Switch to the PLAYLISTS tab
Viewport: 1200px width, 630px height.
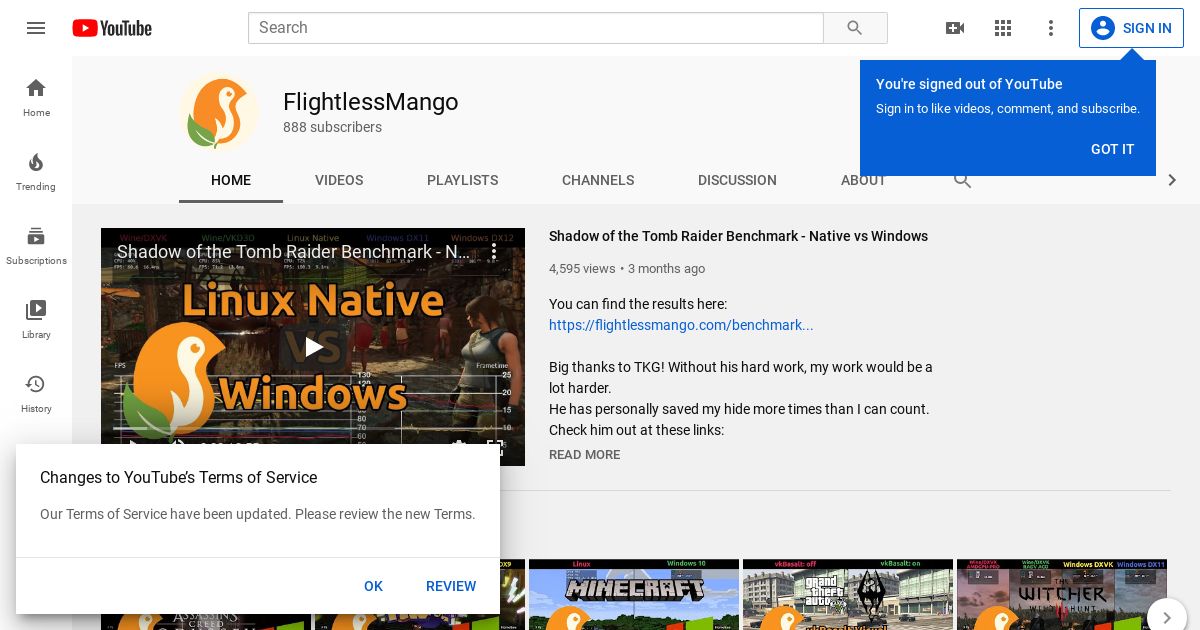[x=462, y=180]
